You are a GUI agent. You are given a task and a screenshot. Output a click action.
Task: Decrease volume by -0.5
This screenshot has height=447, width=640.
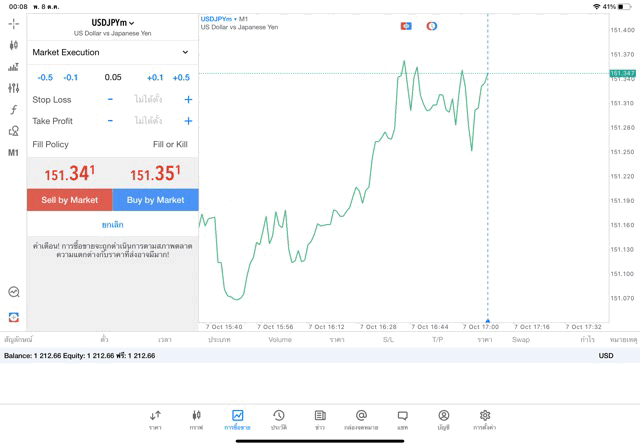tap(45, 77)
